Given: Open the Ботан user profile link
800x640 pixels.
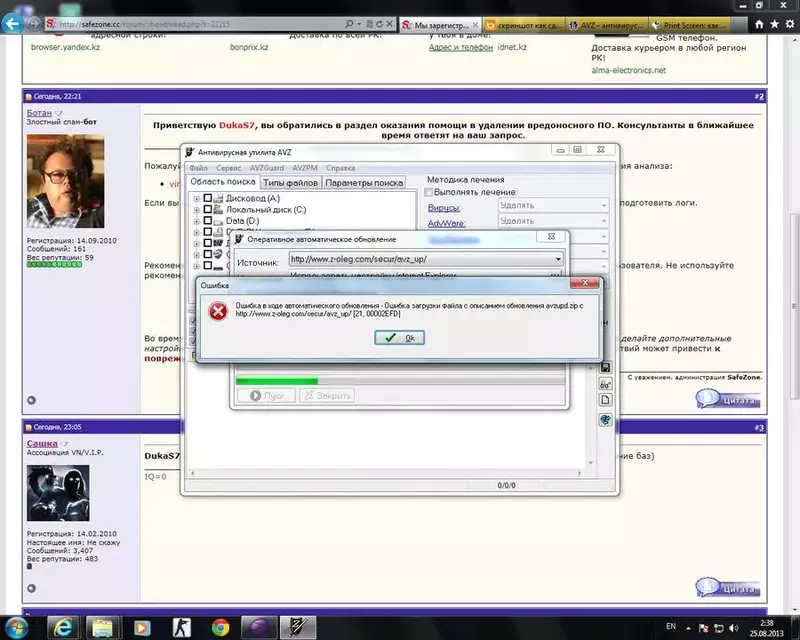Looking at the screenshot, I should [39, 112].
